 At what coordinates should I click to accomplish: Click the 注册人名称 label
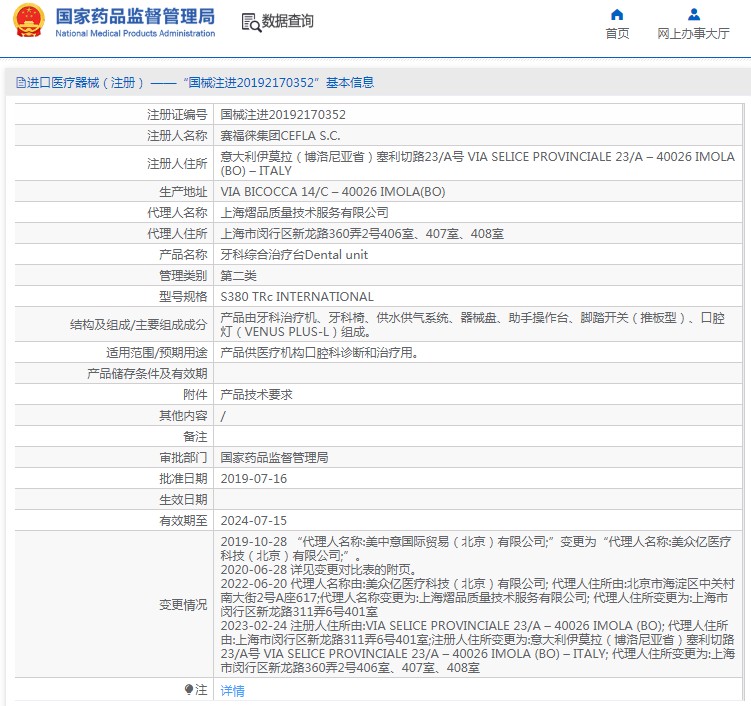coord(177,136)
